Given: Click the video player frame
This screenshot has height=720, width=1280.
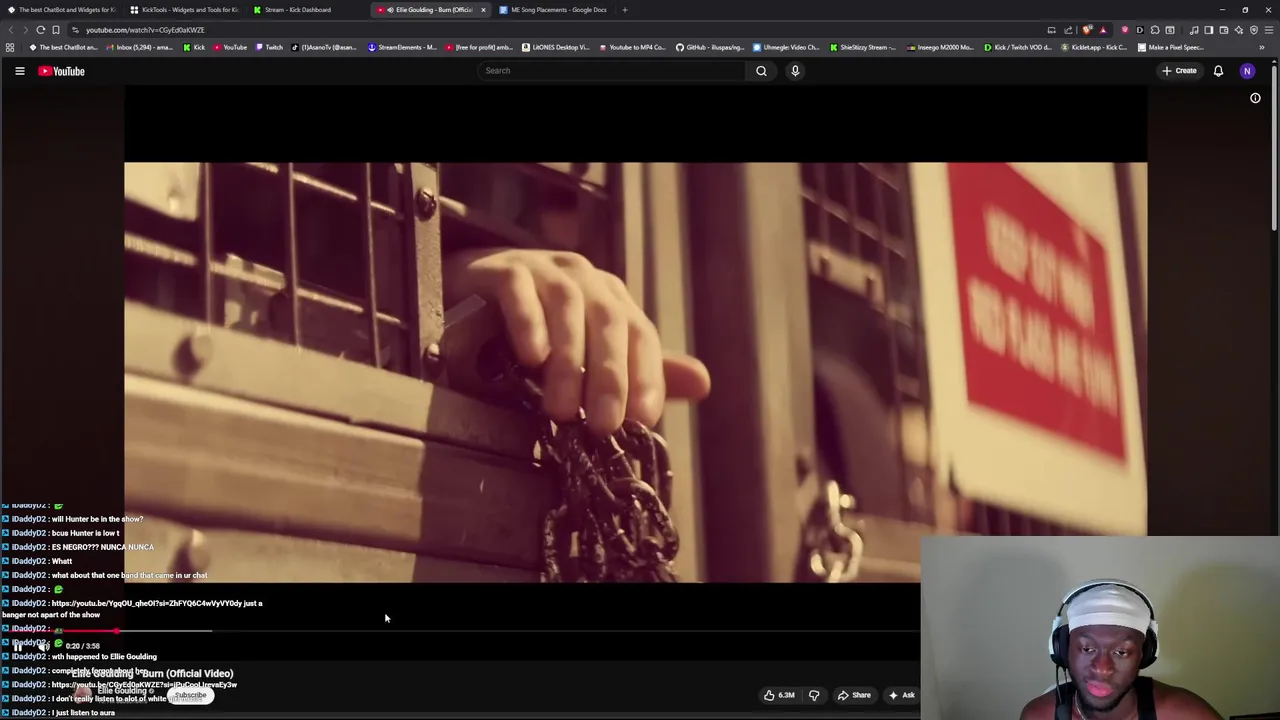Looking at the screenshot, I should pyautogui.click(x=635, y=372).
